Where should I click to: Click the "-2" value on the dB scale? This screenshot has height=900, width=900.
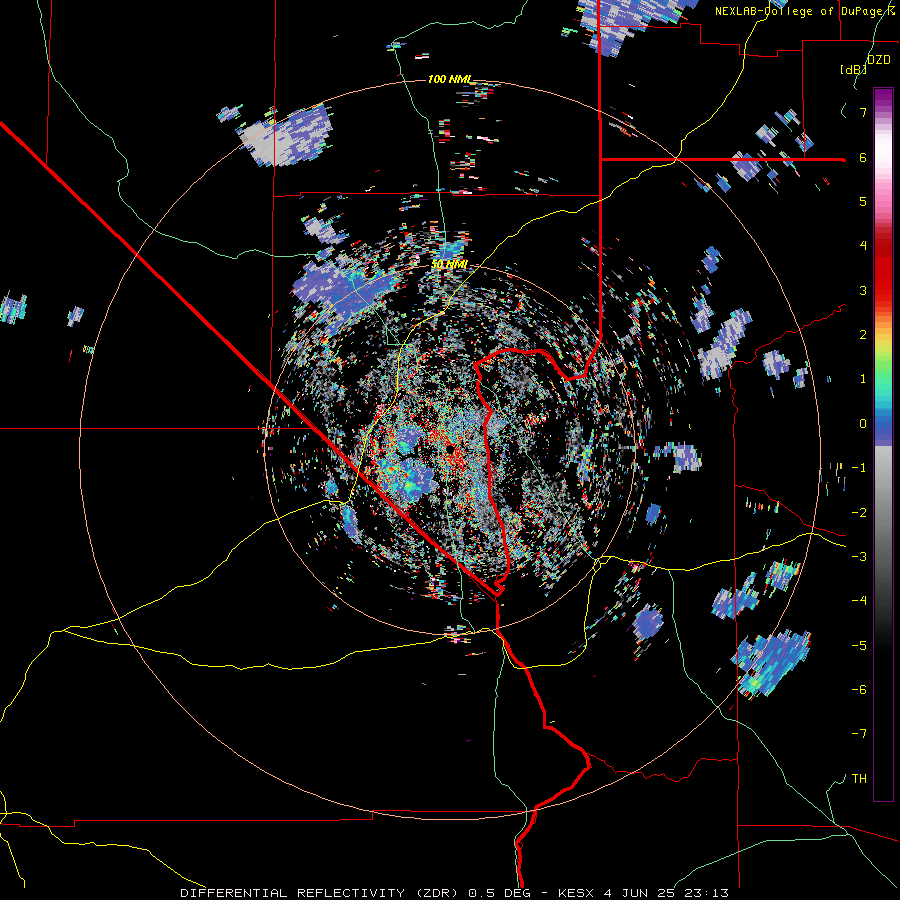point(859,512)
